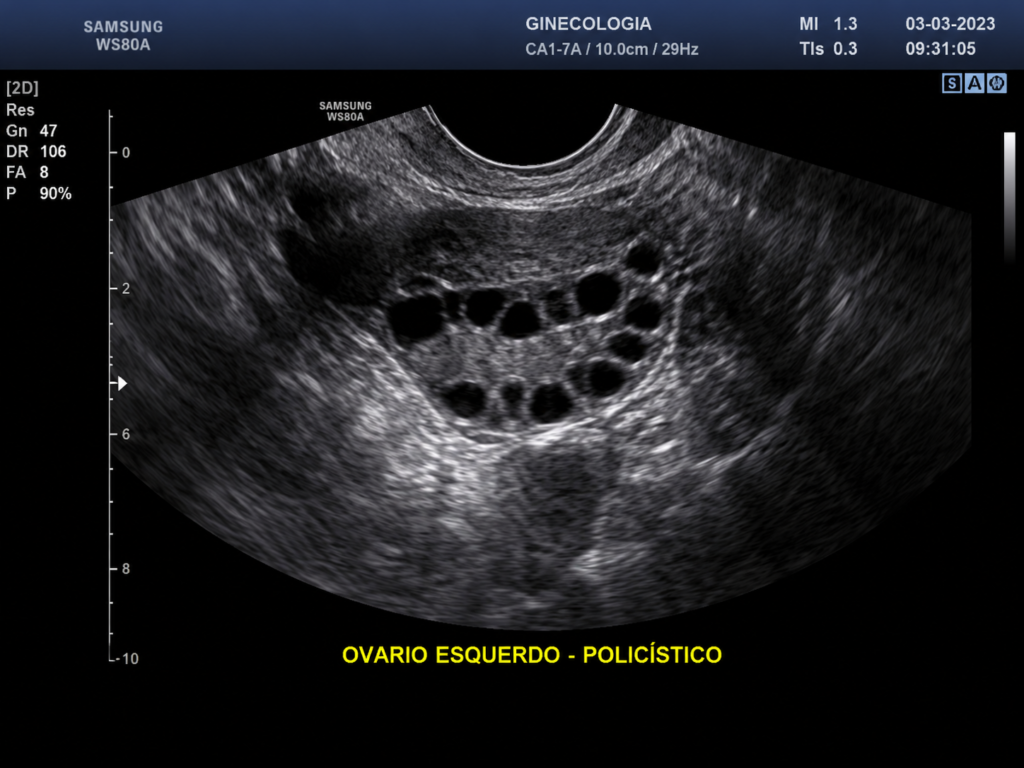Click the depth scale label 2
Image resolution: width=1024 pixels, height=768 pixels.
126,289
